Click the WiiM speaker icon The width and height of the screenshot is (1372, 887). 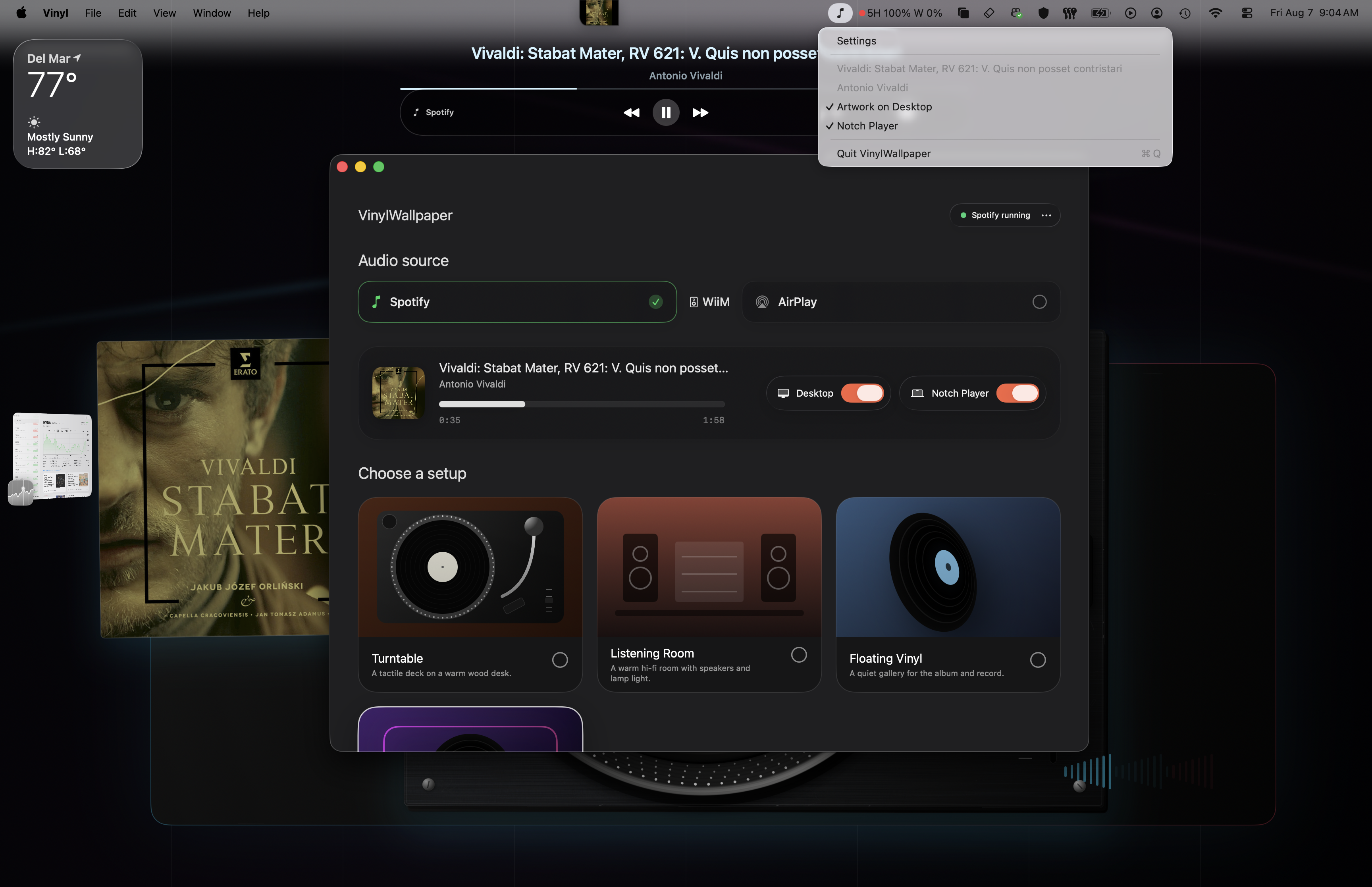694,302
